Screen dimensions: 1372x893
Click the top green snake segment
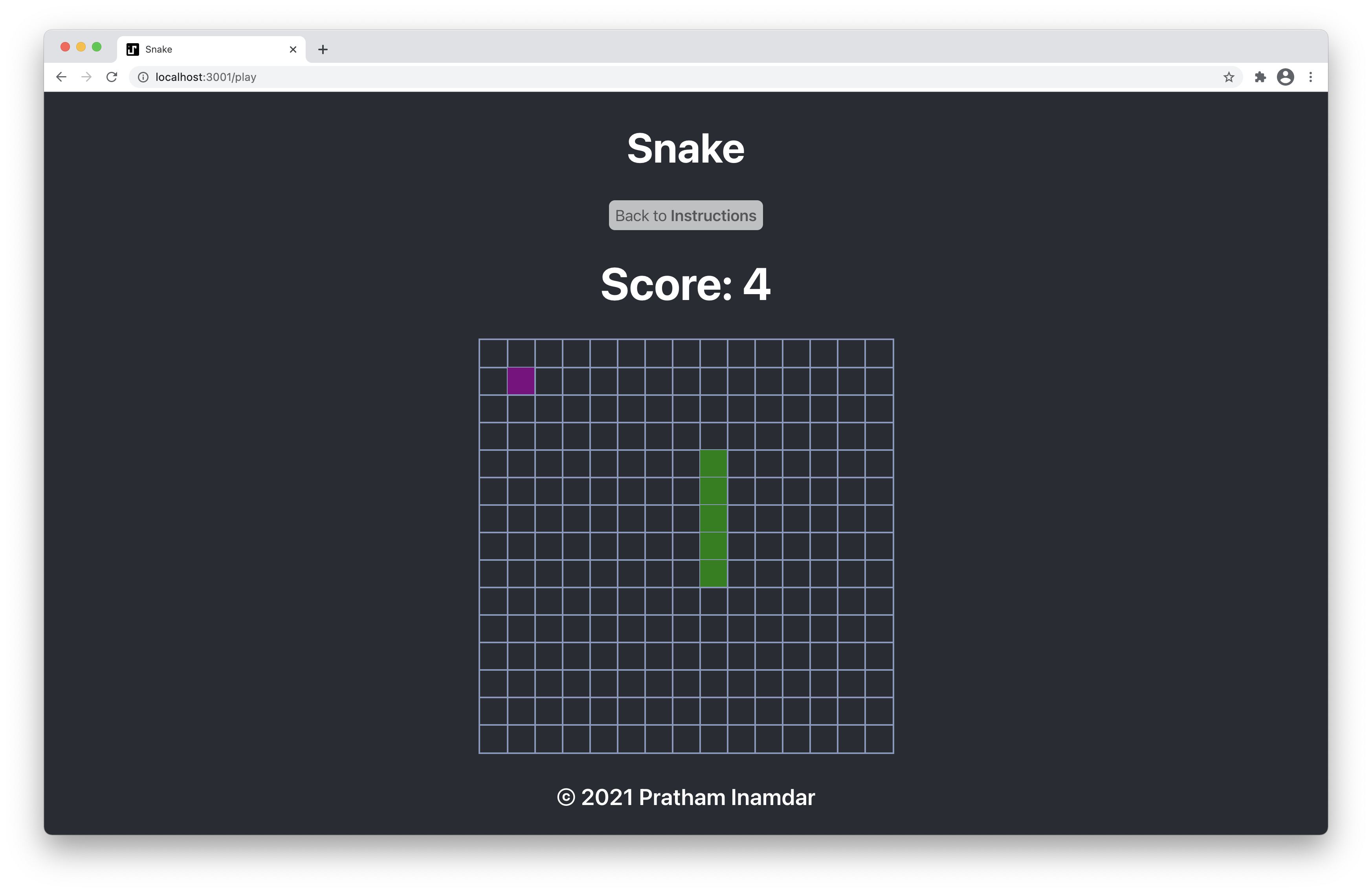[x=713, y=463]
